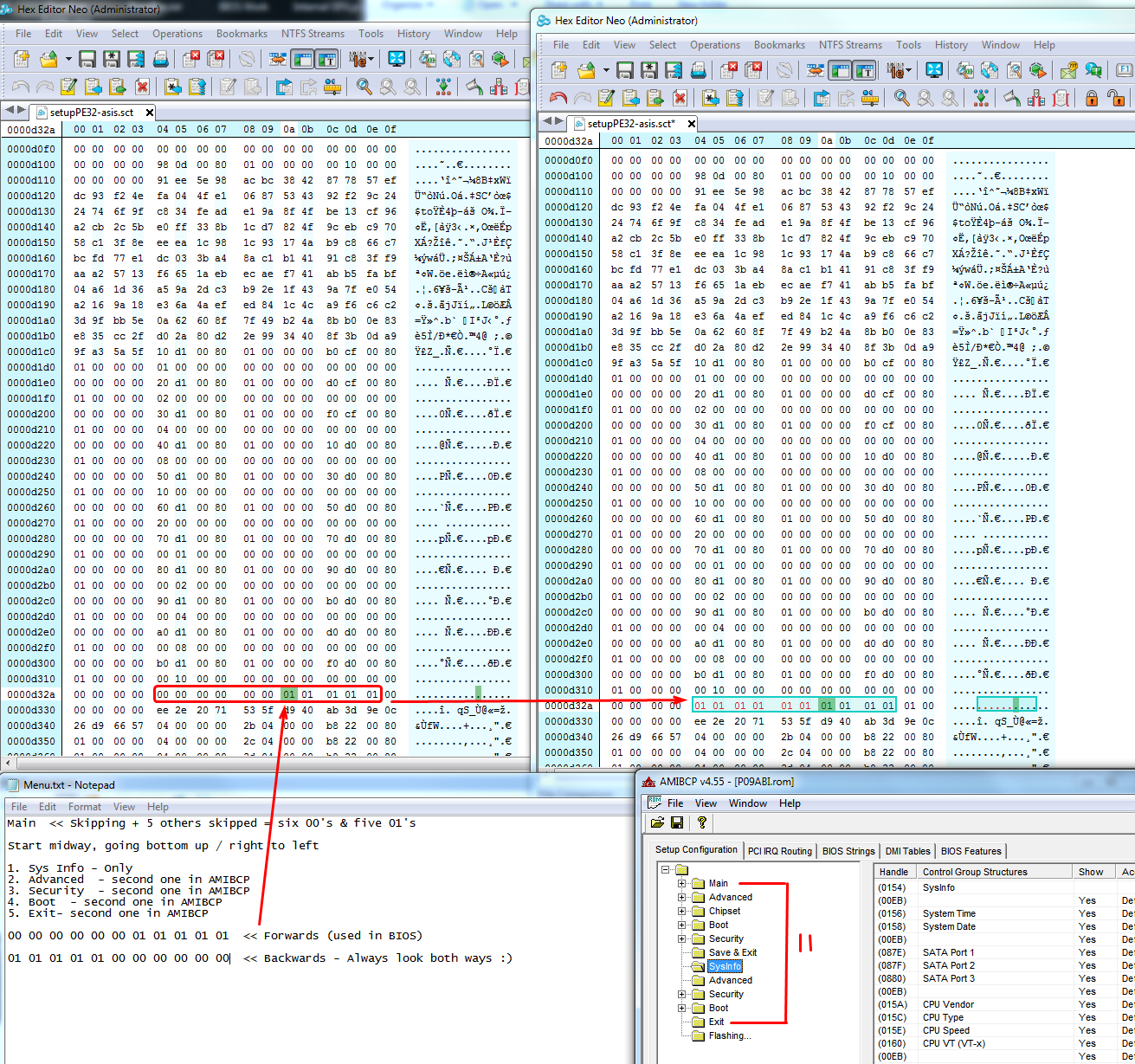Click Save icon in left Hex Editor toolbar

pyautogui.click(x=87, y=59)
